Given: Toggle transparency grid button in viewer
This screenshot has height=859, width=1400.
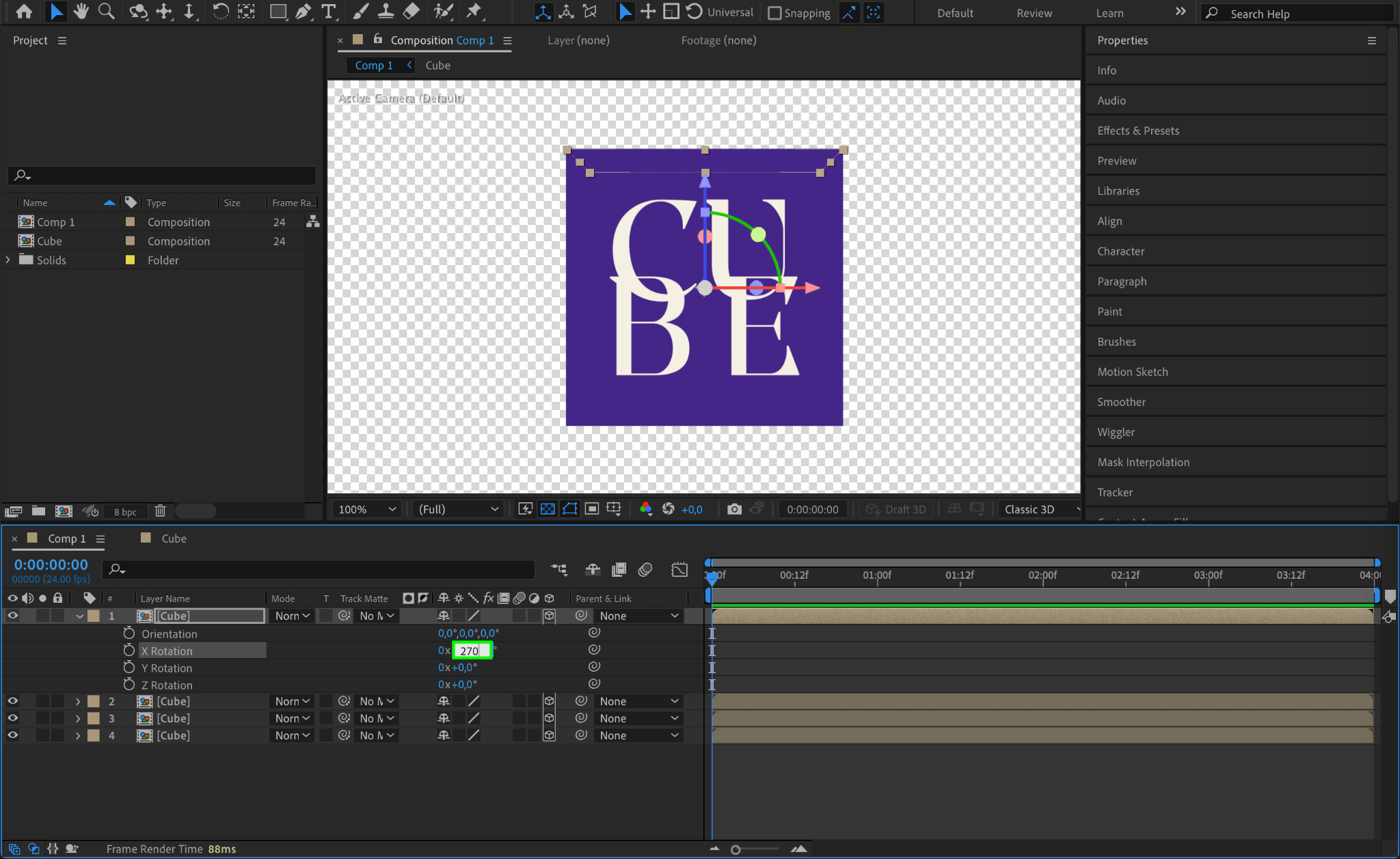Looking at the screenshot, I should tap(548, 509).
